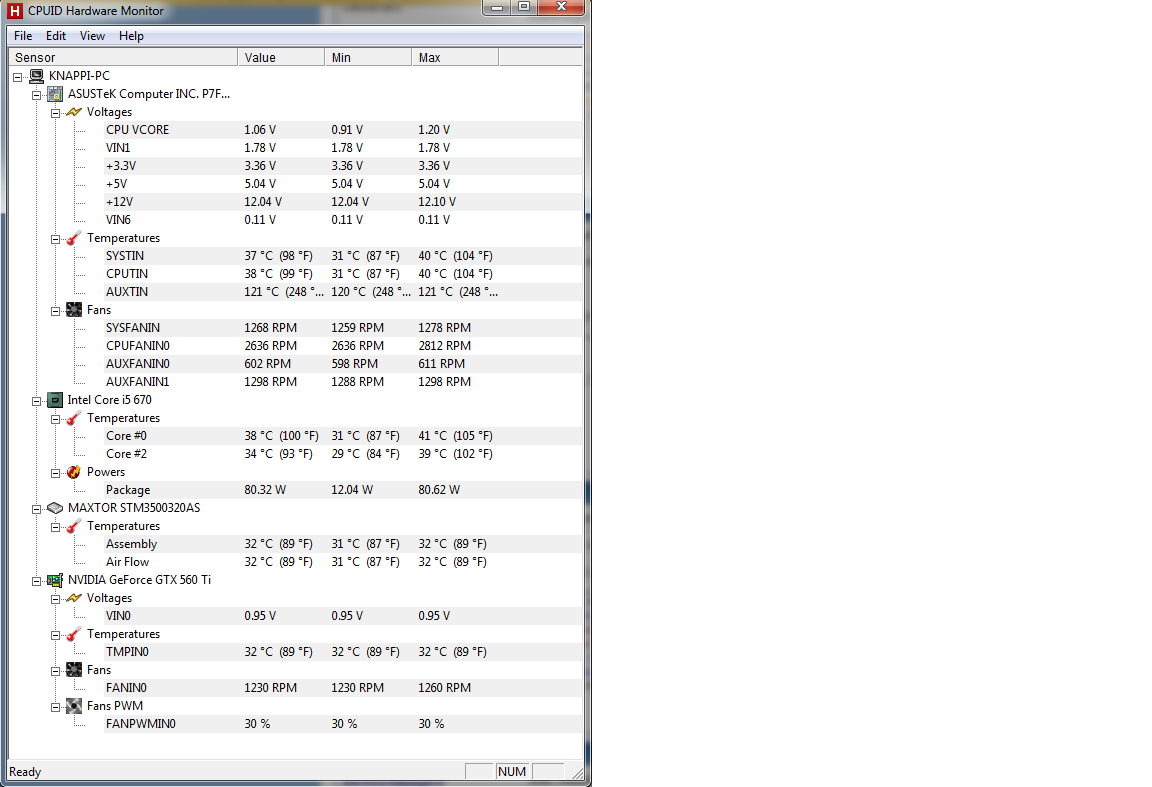Select the CPUFANIN0 fan row
The height and width of the screenshot is (787, 1152).
point(343,346)
